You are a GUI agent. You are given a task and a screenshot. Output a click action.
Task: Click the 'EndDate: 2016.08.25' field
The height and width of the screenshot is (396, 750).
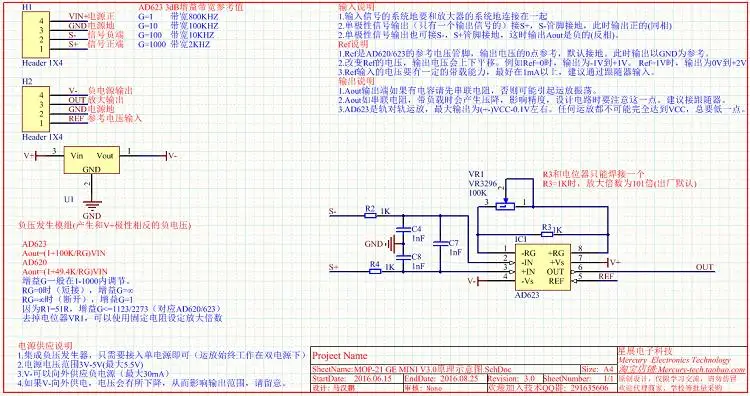point(441,378)
